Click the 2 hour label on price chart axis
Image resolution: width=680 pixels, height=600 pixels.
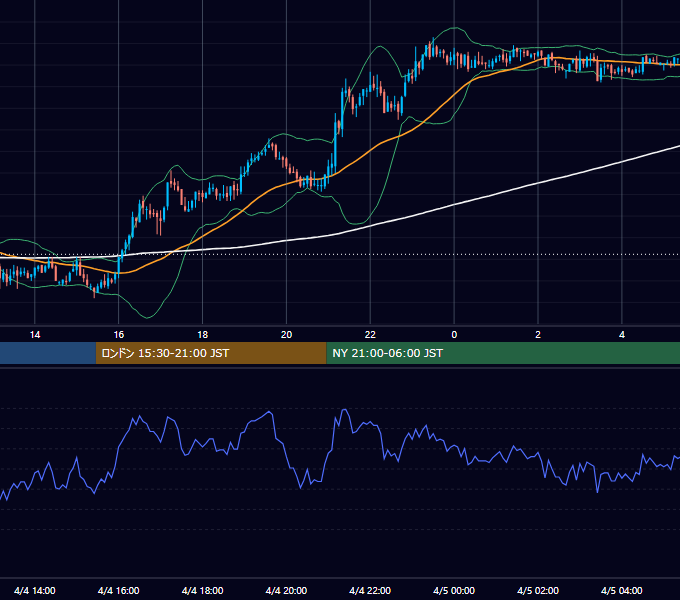click(x=538, y=335)
